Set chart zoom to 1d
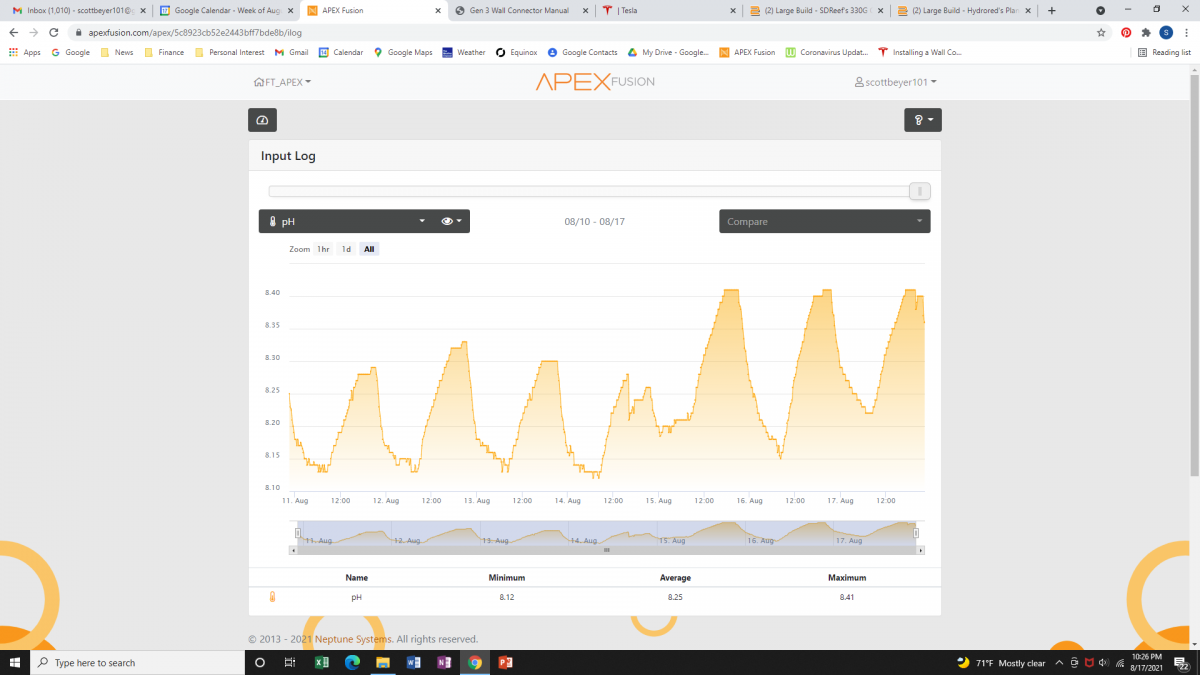1200x675 pixels. (346, 249)
